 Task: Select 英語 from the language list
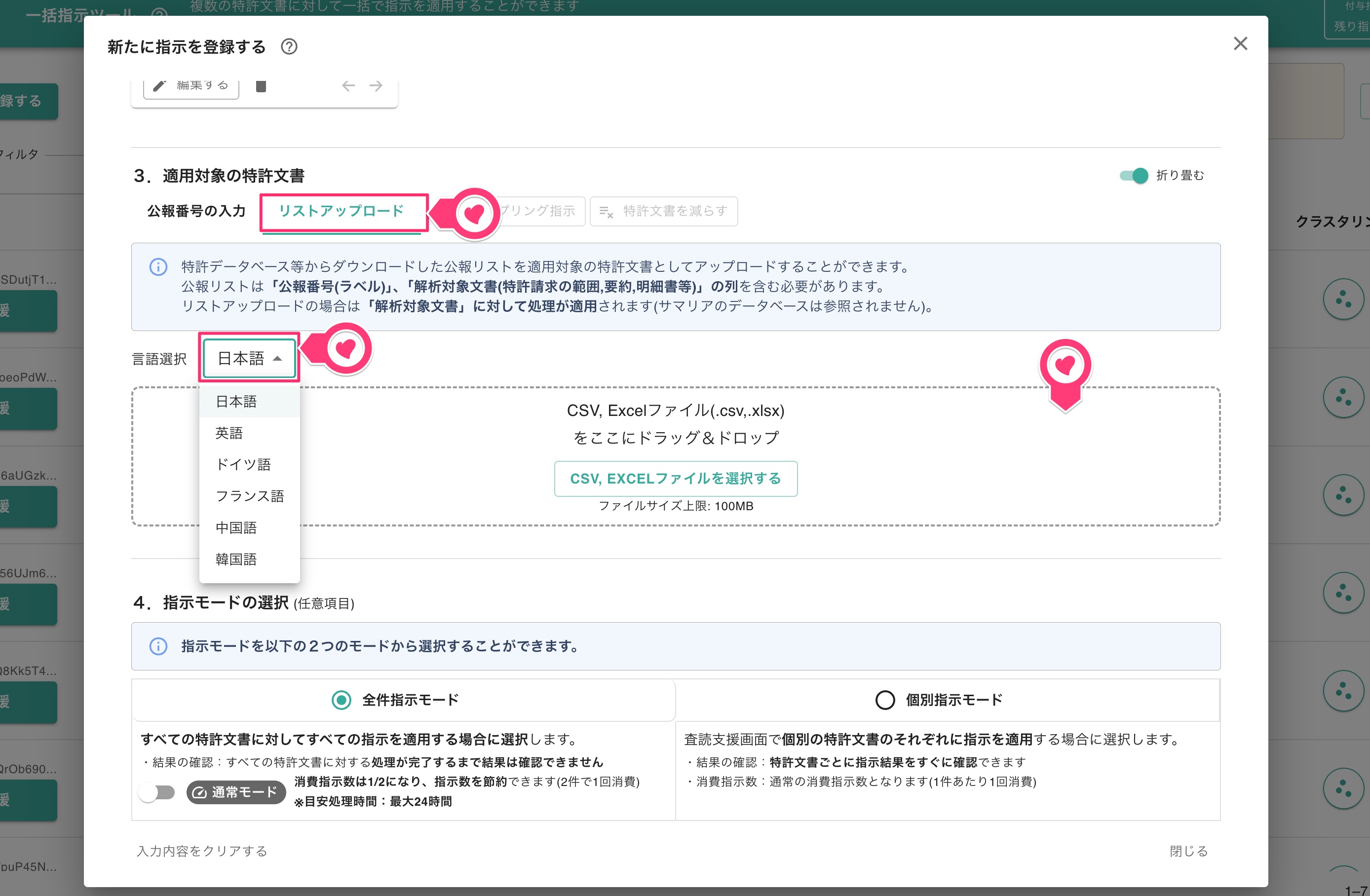click(x=229, y=432)
